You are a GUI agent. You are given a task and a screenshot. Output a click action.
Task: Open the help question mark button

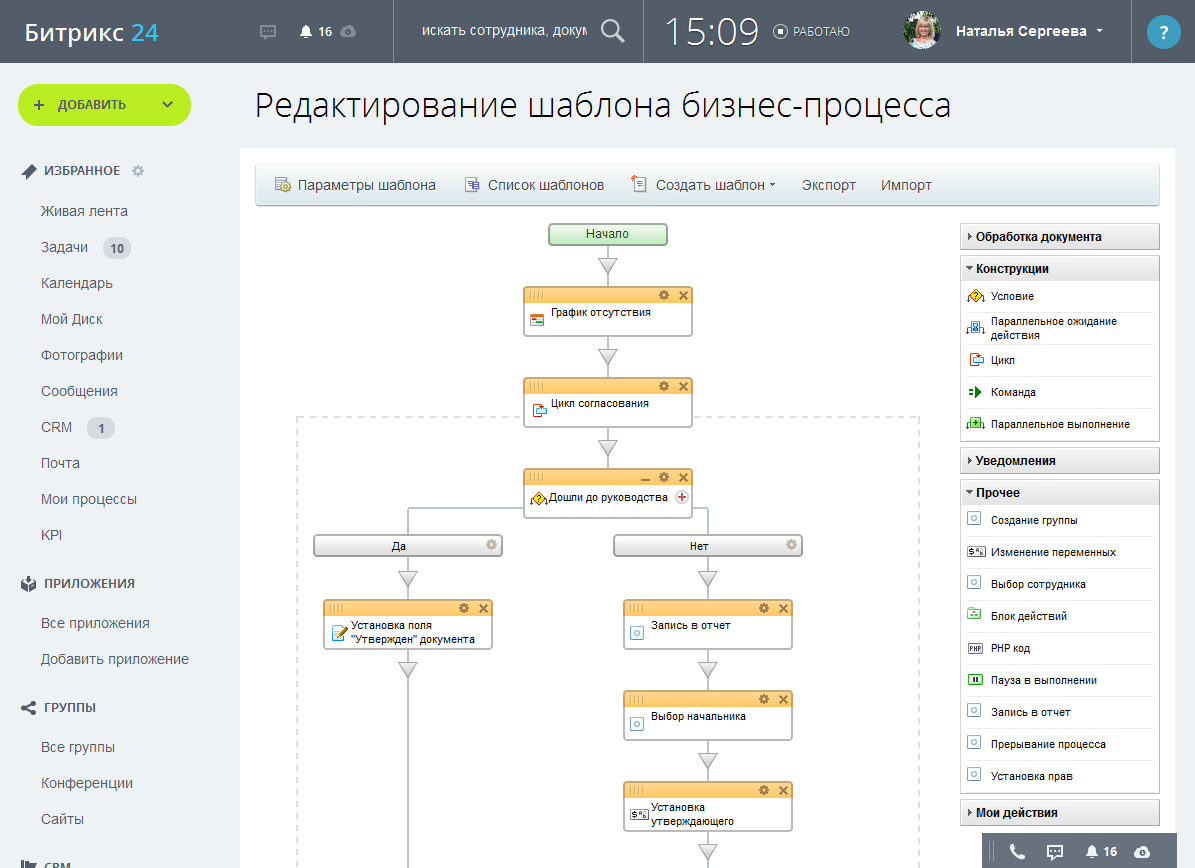[1163, 32]
